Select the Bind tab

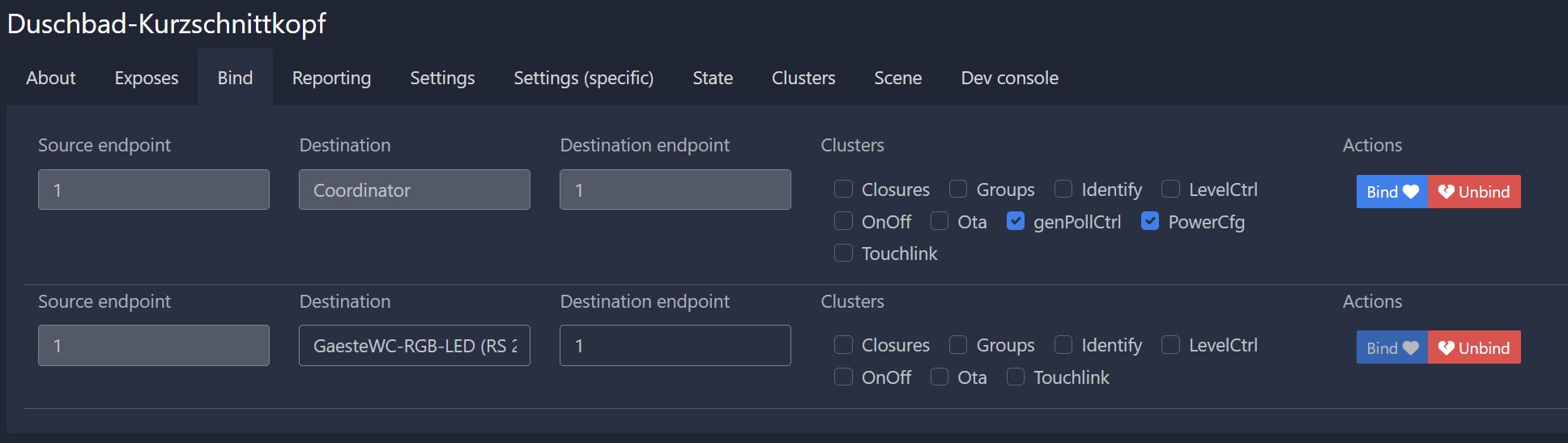pos(235,78)
